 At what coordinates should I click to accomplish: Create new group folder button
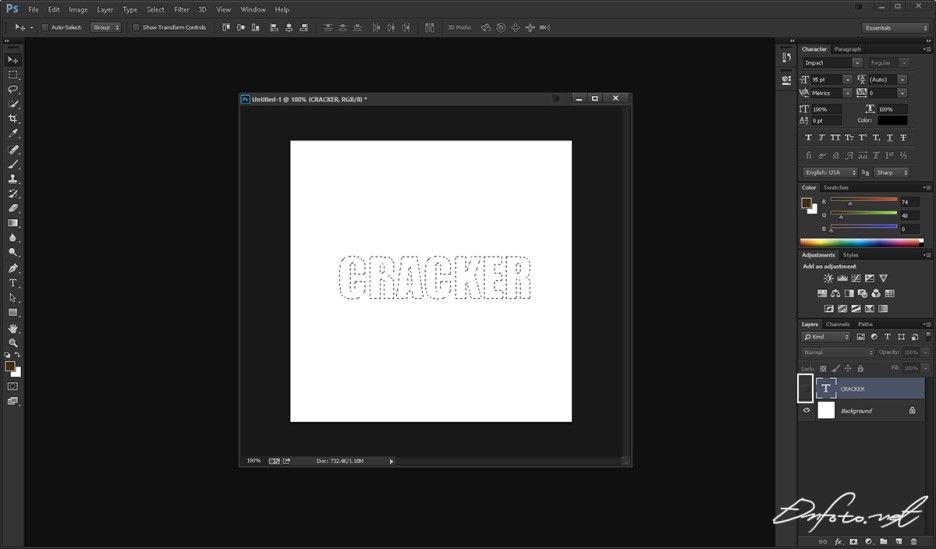pos(883,541)
